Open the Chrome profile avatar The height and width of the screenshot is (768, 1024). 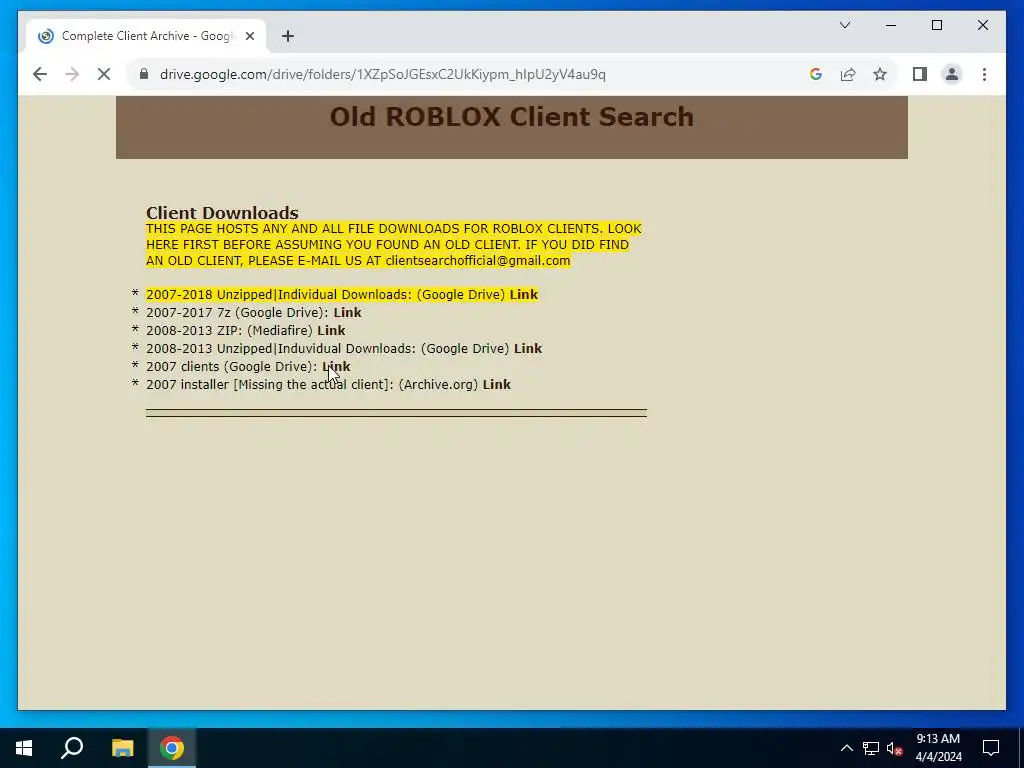tap(952, 74)
